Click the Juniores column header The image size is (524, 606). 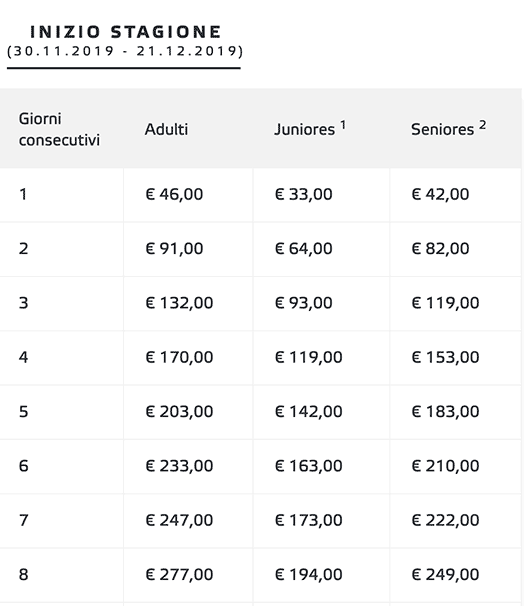(x=305, y=129)
